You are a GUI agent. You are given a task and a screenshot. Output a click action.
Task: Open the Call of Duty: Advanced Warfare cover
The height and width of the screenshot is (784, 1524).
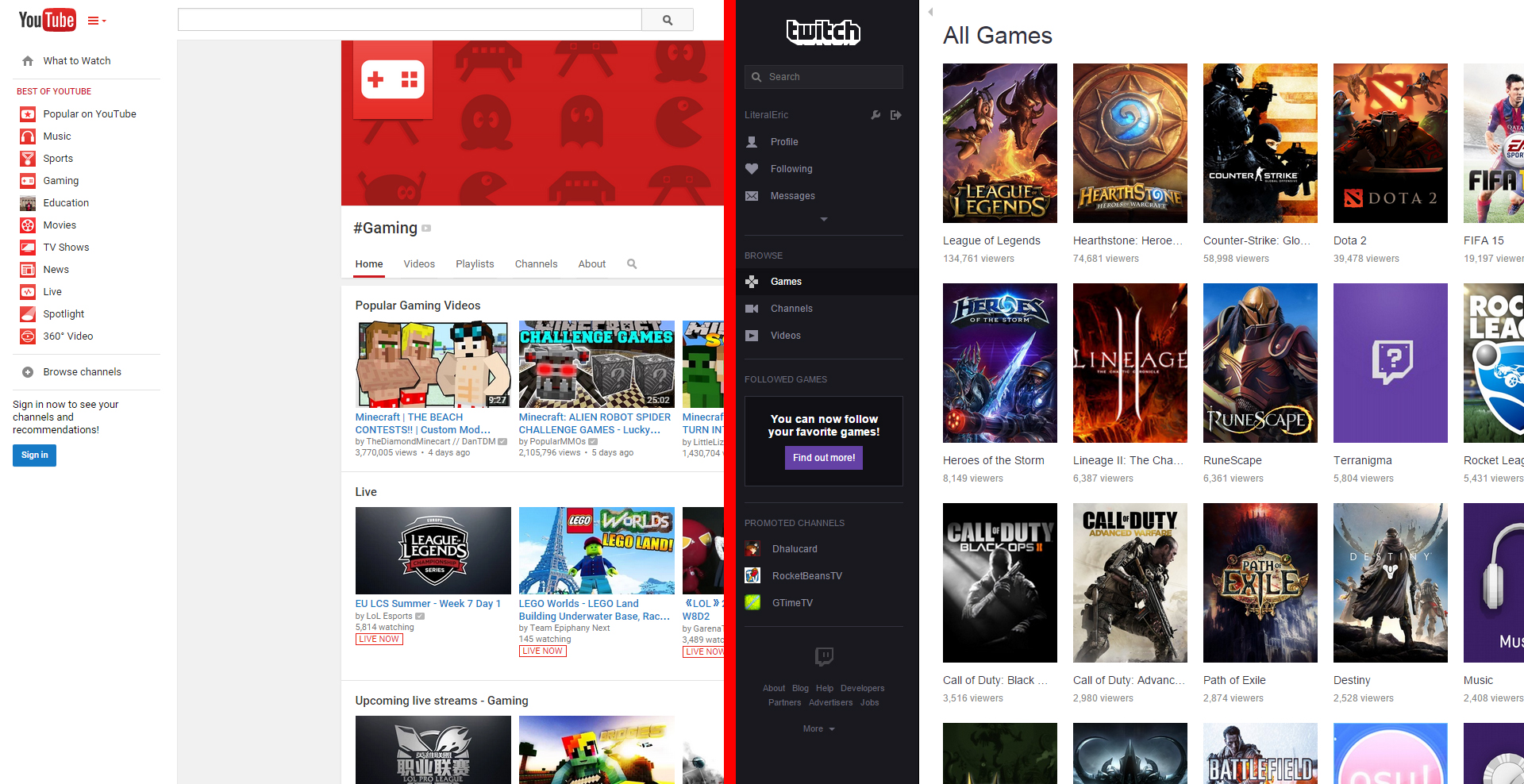(x=1130, y=582)
